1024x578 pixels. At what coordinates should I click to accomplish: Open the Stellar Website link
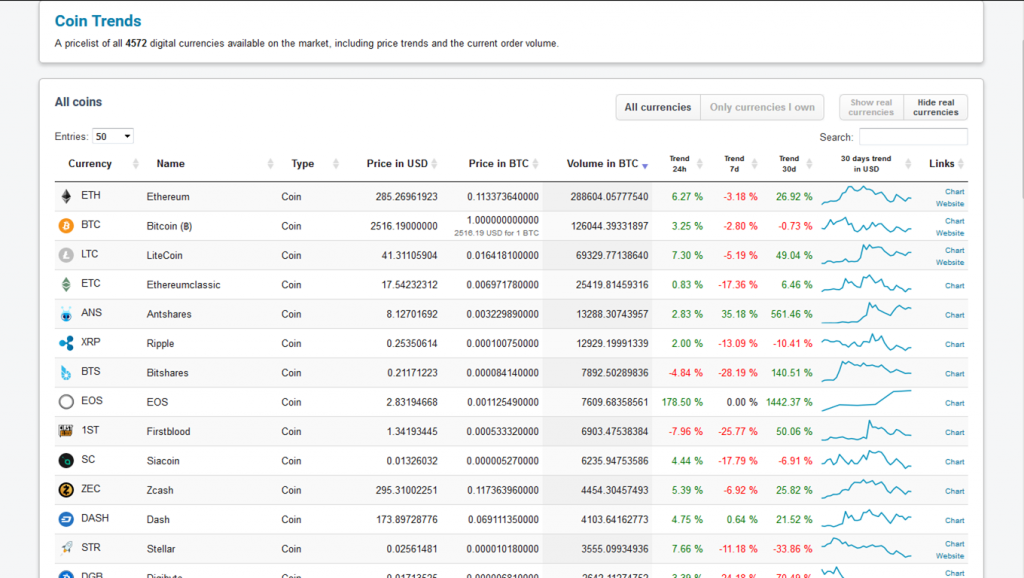point(950,556)
